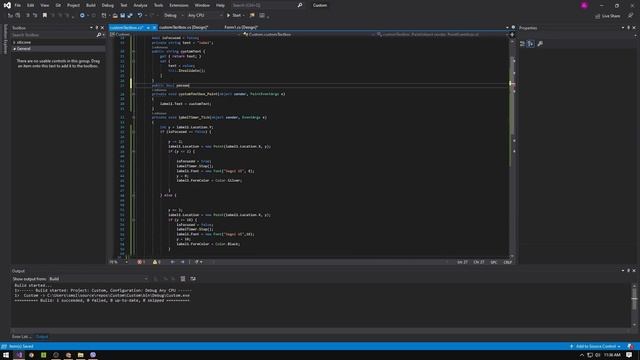The image size is (640, 360).
Task: Open the Build menu
Action: 91,5
